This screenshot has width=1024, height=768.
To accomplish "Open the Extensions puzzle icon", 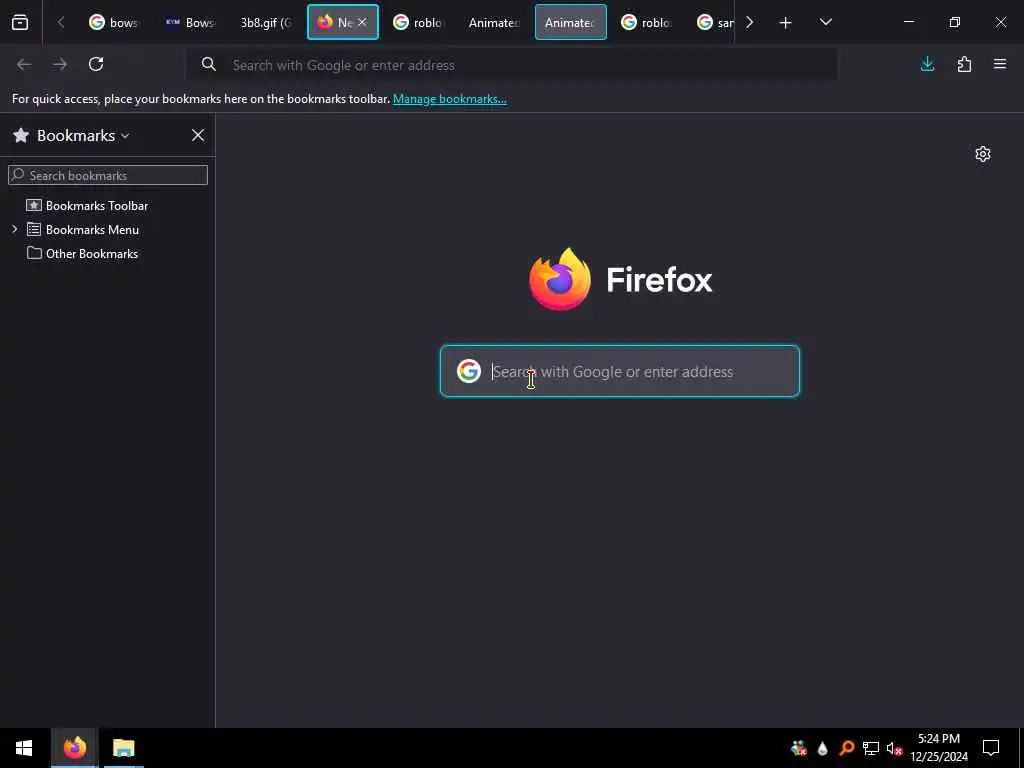I will (964, 64).
